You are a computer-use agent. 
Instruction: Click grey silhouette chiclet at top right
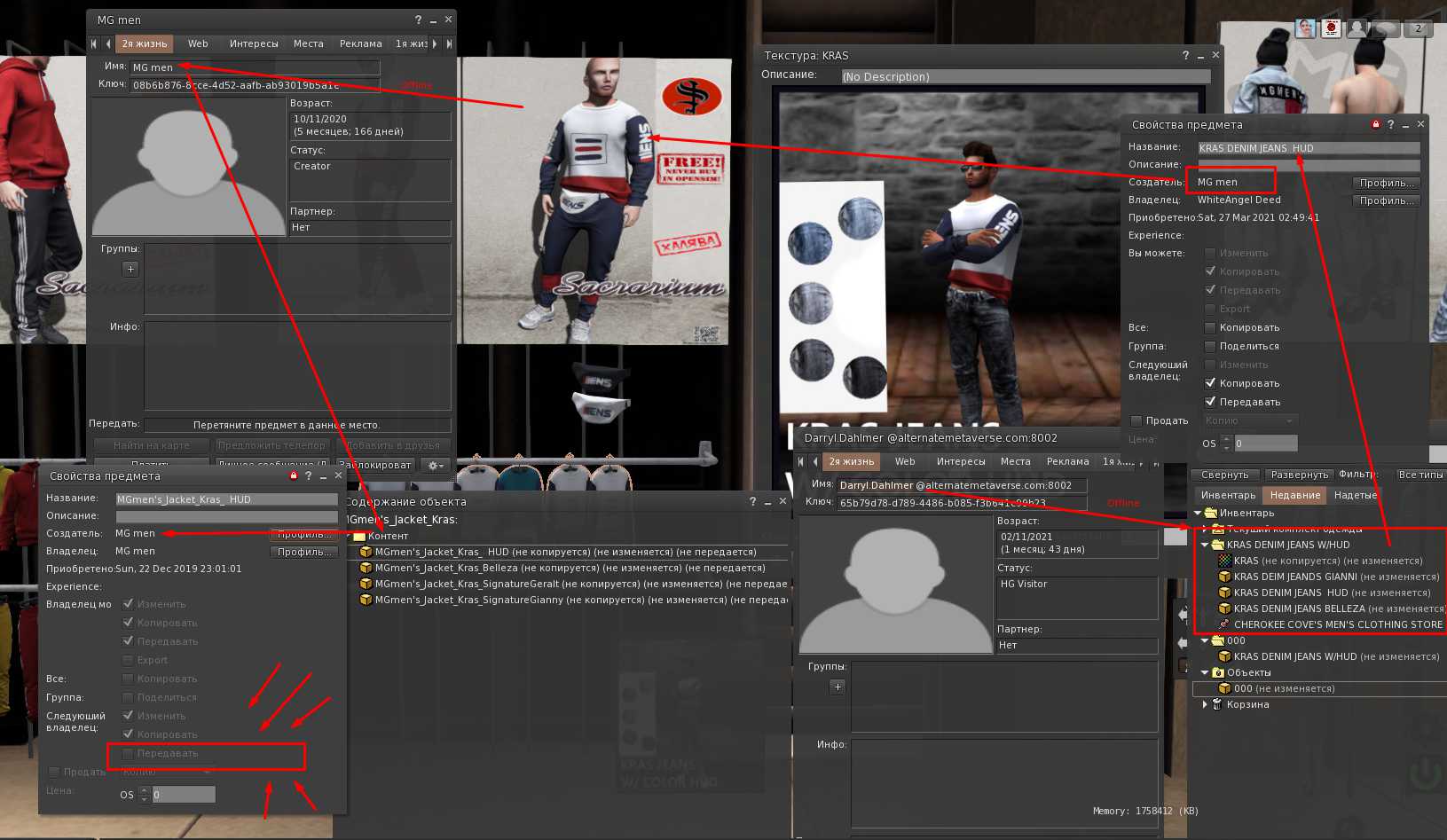1357,28
